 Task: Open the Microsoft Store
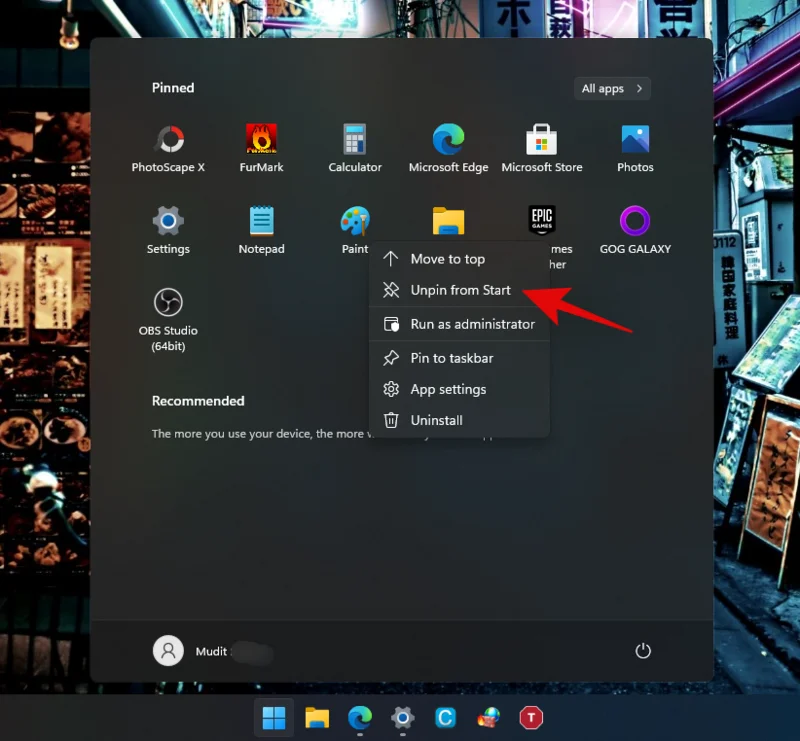pos(542,140)
